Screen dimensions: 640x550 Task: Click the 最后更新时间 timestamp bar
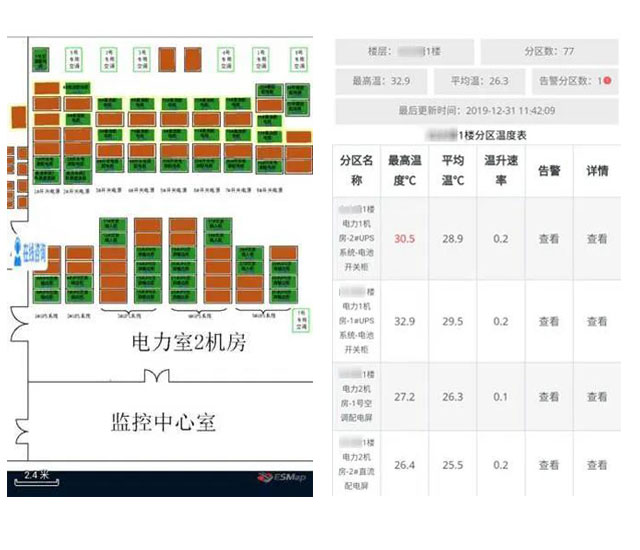476,111
